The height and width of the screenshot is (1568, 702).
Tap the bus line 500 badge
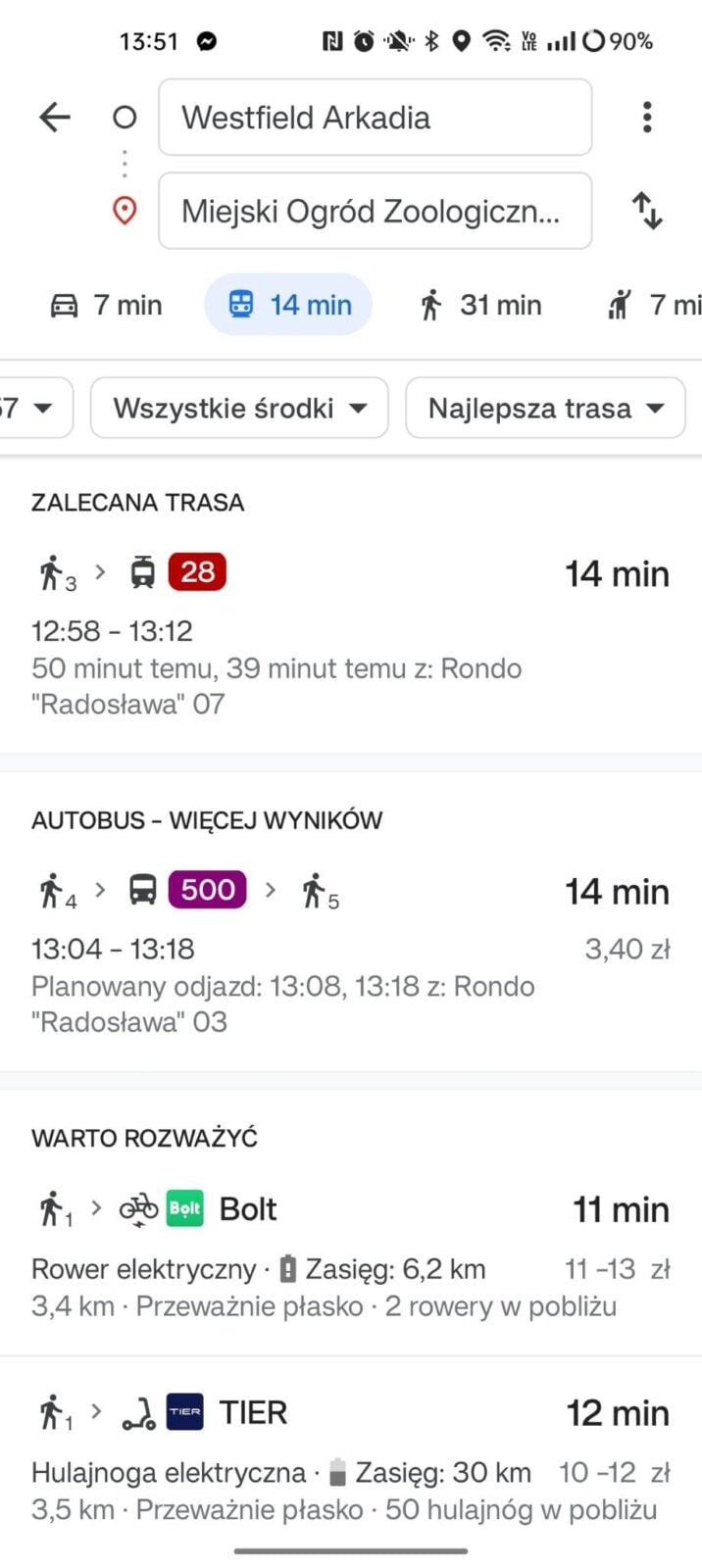(x=206, y=890)
